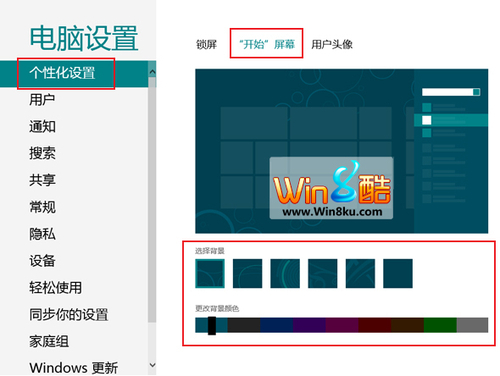500x376 pixels.
Task: Choose the fifth background pattern thumbnail
Action: (360, 273)
